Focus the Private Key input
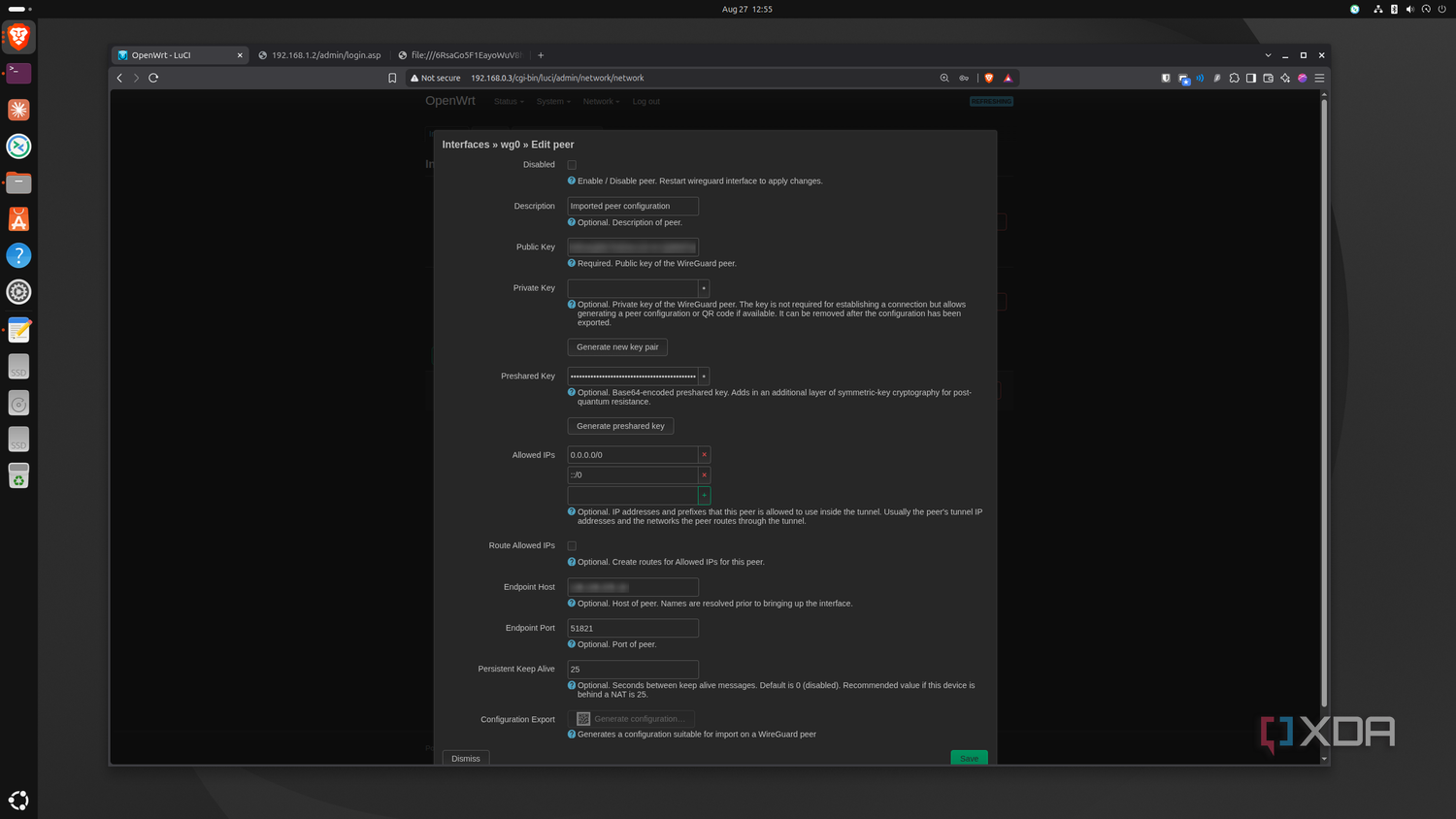1456x819 pixels. click(x=633, y=288)
